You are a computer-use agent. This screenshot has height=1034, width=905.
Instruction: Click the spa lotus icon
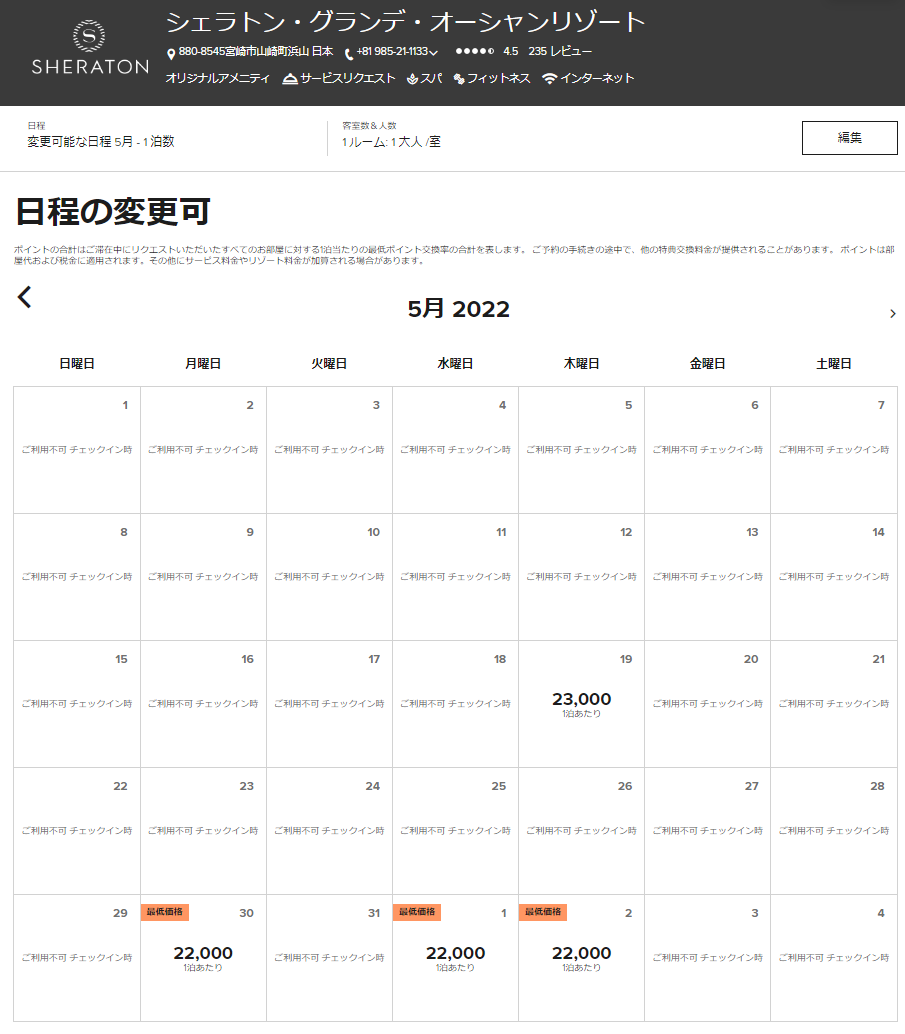[x=411, y=79]
